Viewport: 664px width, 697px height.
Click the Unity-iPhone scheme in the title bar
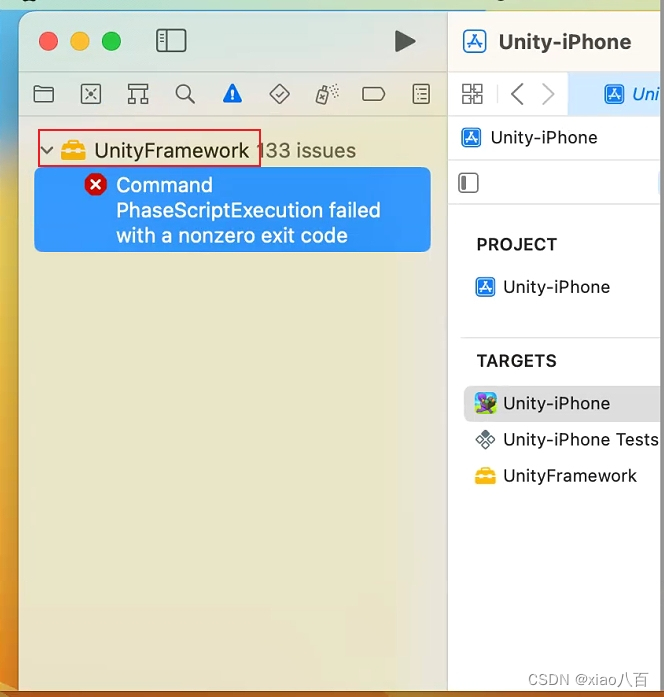[547, 42]
